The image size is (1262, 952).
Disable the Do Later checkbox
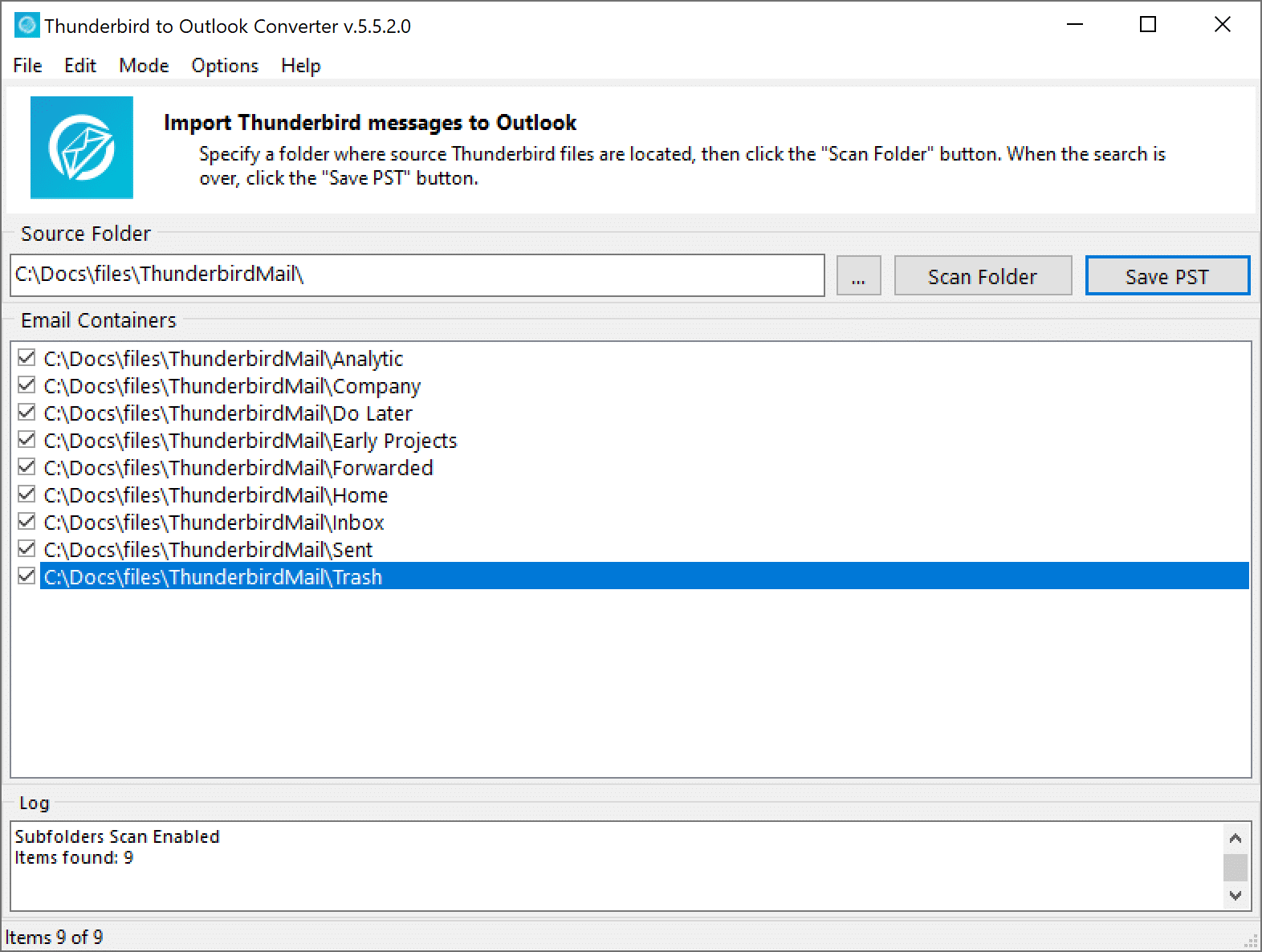26,413
